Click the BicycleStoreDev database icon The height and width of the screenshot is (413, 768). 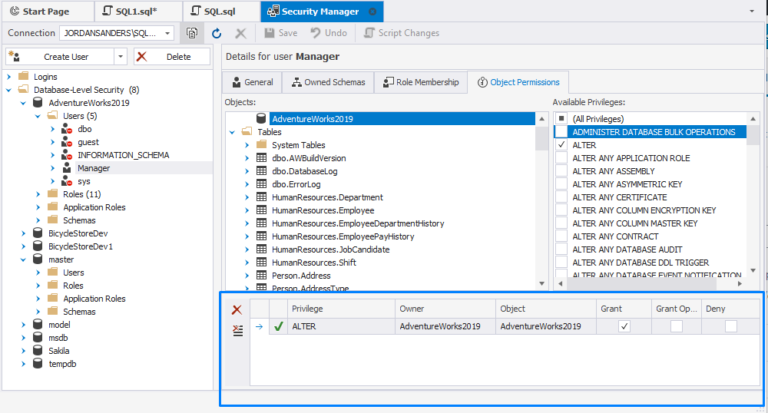(x=38, y=234)
